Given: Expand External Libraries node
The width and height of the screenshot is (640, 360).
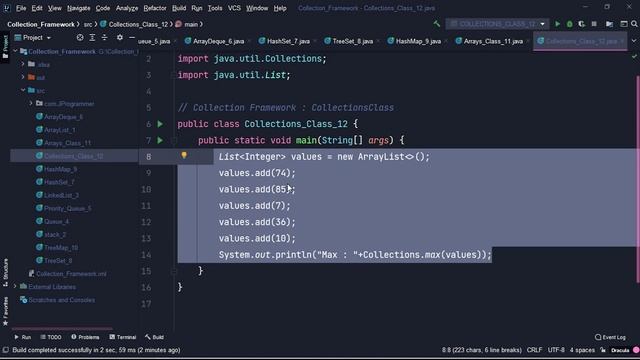Looking at the screenshot, I should pyautogui.click(x=16, y=287).
